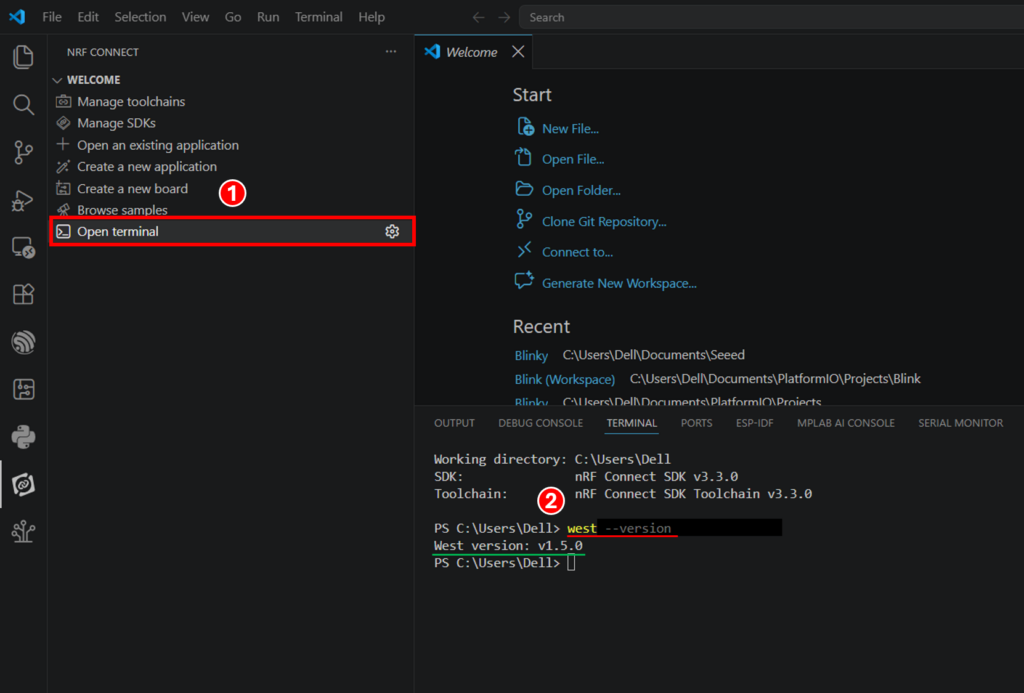
Task: Open the File menu
Action: (x=52, y=17)
